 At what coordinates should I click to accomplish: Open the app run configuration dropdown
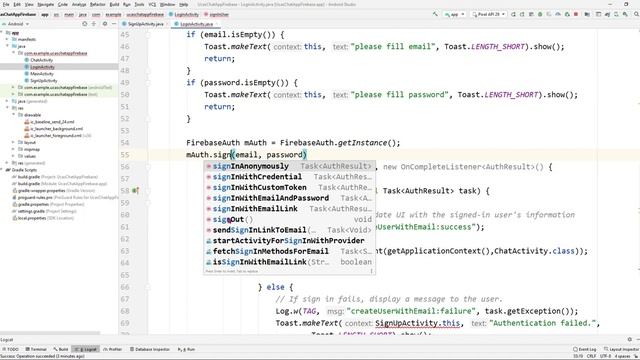coord(454,14)
